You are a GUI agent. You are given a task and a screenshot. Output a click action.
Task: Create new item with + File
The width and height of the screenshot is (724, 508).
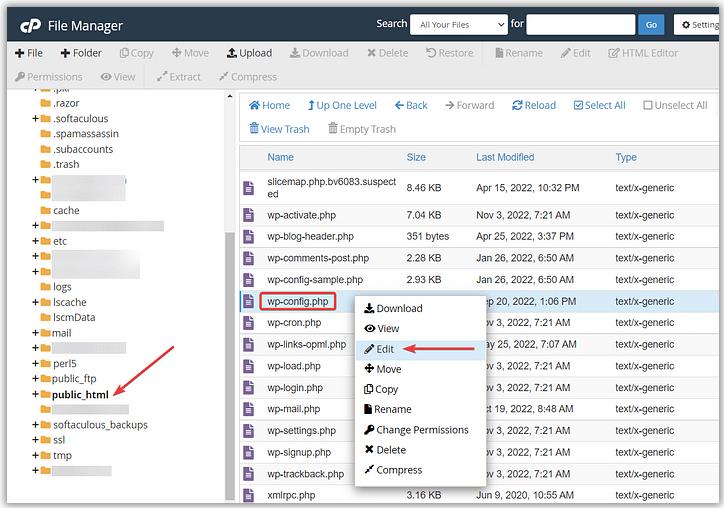click(29, 53)
